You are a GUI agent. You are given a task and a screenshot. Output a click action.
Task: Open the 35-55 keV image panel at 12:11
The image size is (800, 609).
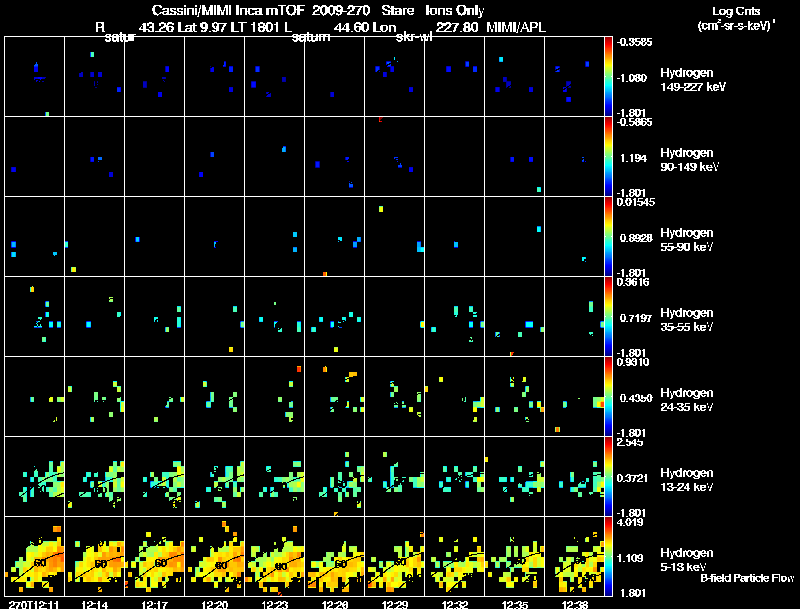tap(35, 316)
